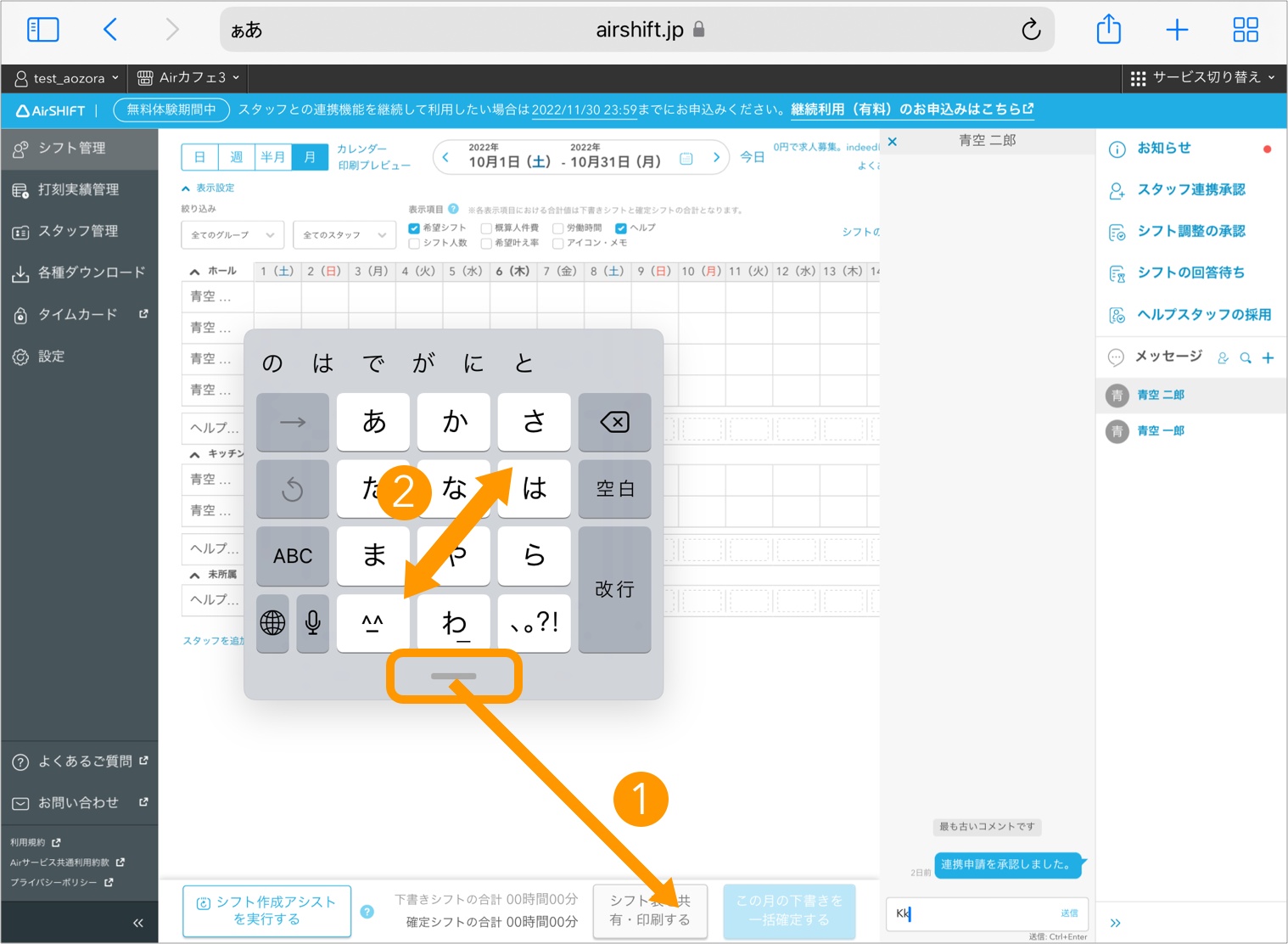1288x944 pixels.
Task: Grab the floating keyboard drag handle
Action: 454,677
